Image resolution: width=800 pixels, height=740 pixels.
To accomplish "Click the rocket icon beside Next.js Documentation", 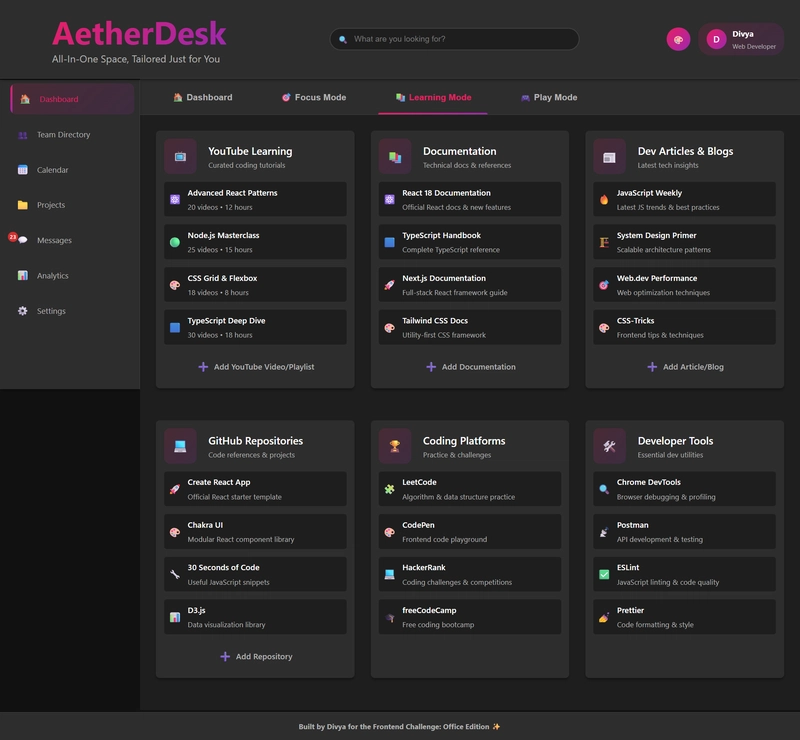I will coord(389,285).
